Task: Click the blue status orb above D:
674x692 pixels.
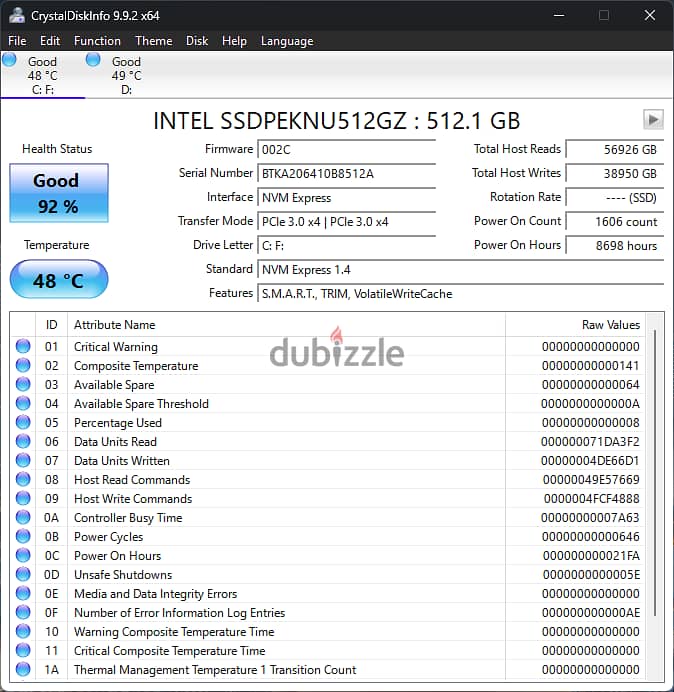Action: click(93, 60)
